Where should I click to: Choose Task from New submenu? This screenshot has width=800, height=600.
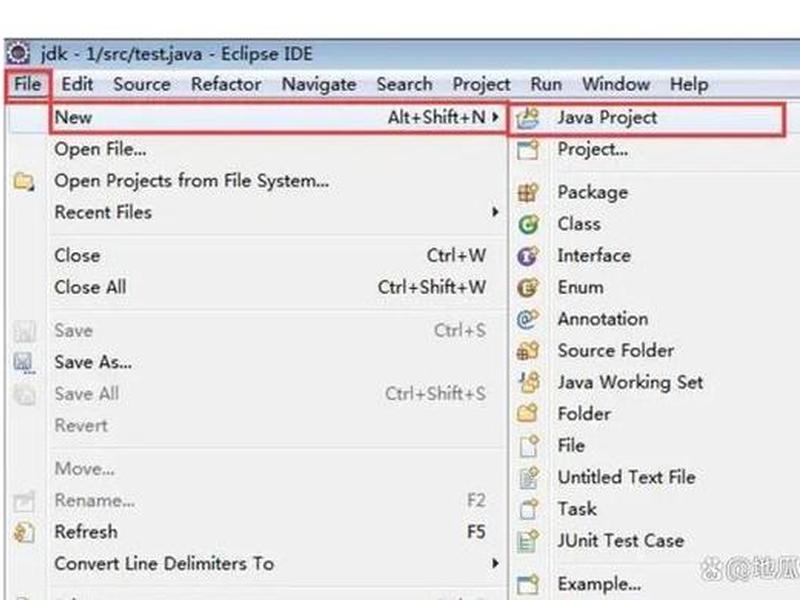coord(655,509)
